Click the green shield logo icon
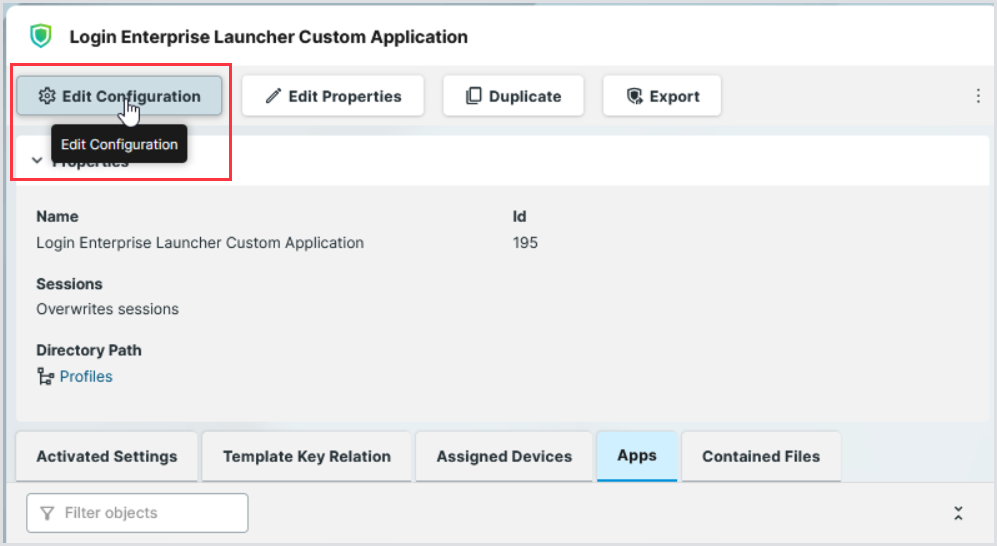This screenshot has width=997, height=546. tap(40, 37)
